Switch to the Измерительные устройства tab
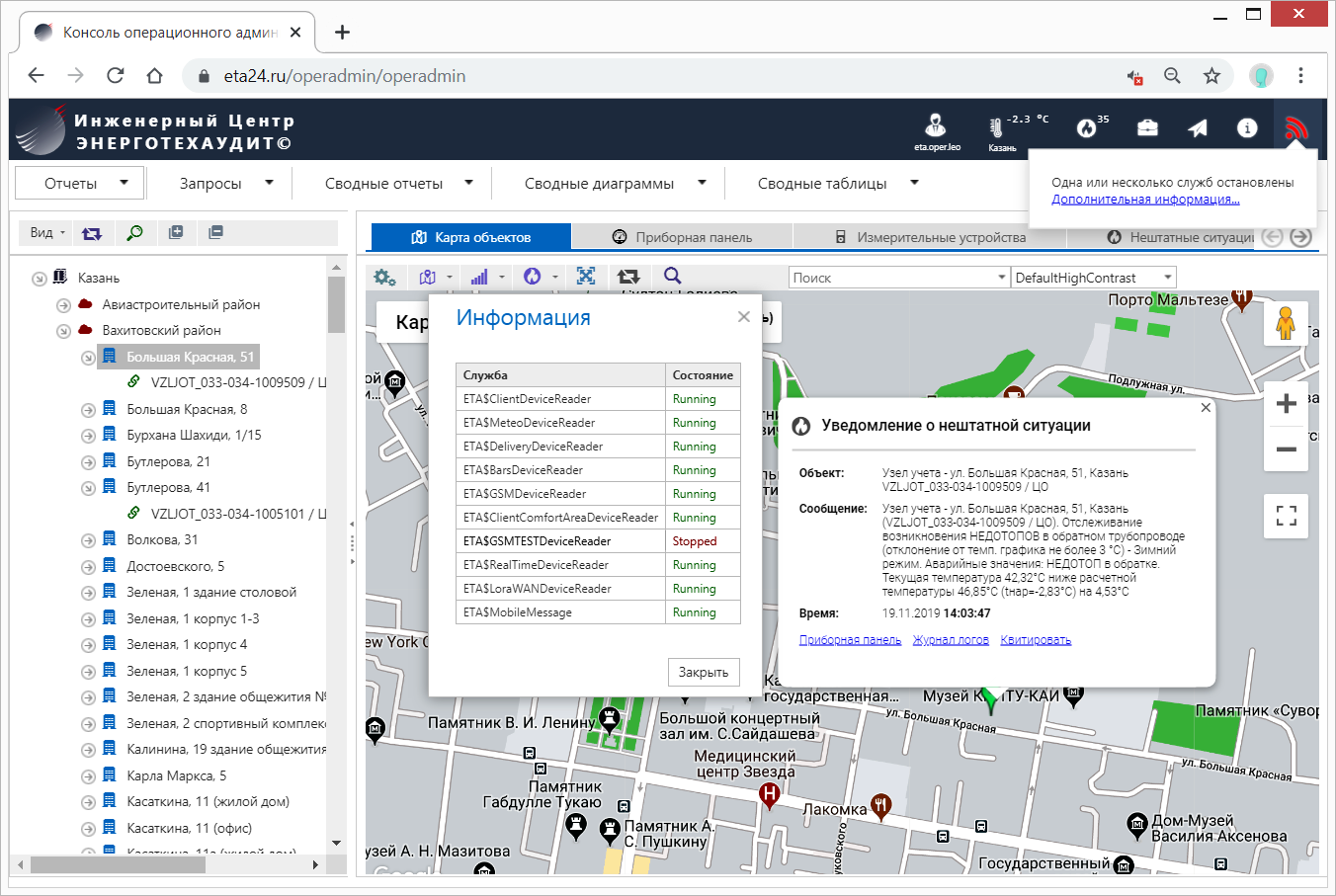Screen dimensions: 1336x896 point(930,237)
